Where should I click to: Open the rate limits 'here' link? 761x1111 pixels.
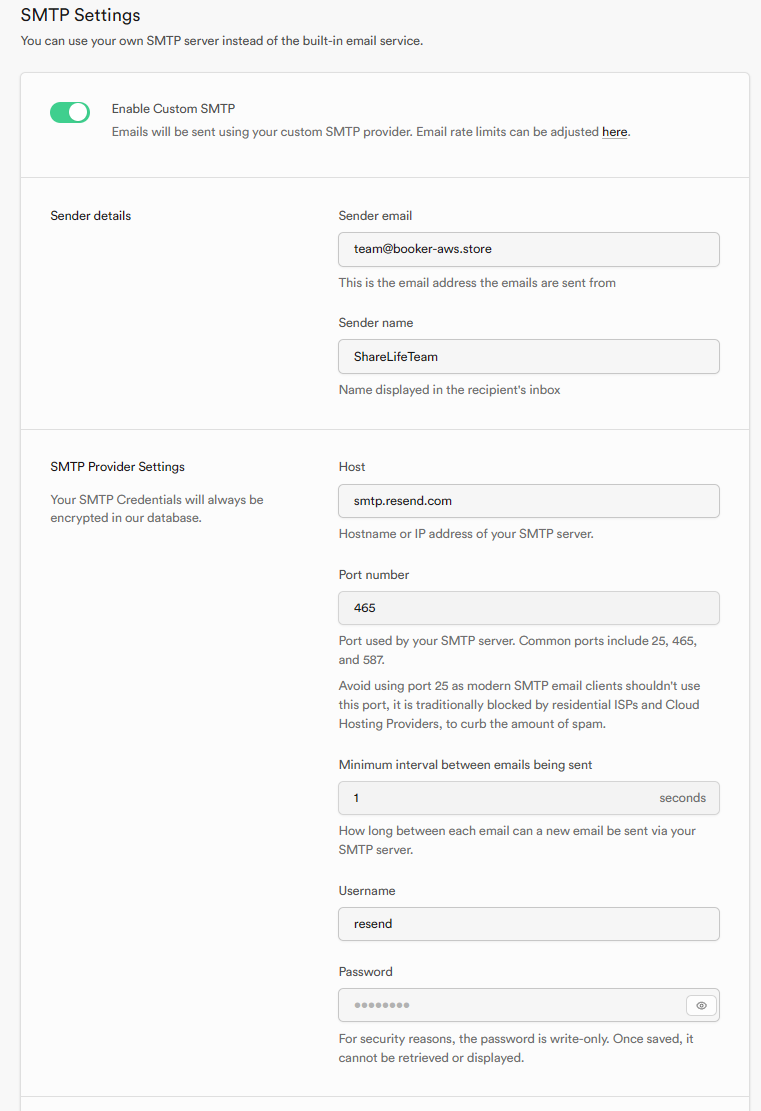click(614, 132)
